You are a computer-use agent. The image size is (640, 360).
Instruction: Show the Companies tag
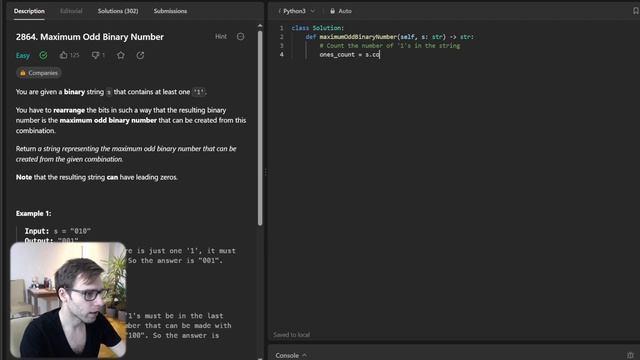tap(39, 73)
